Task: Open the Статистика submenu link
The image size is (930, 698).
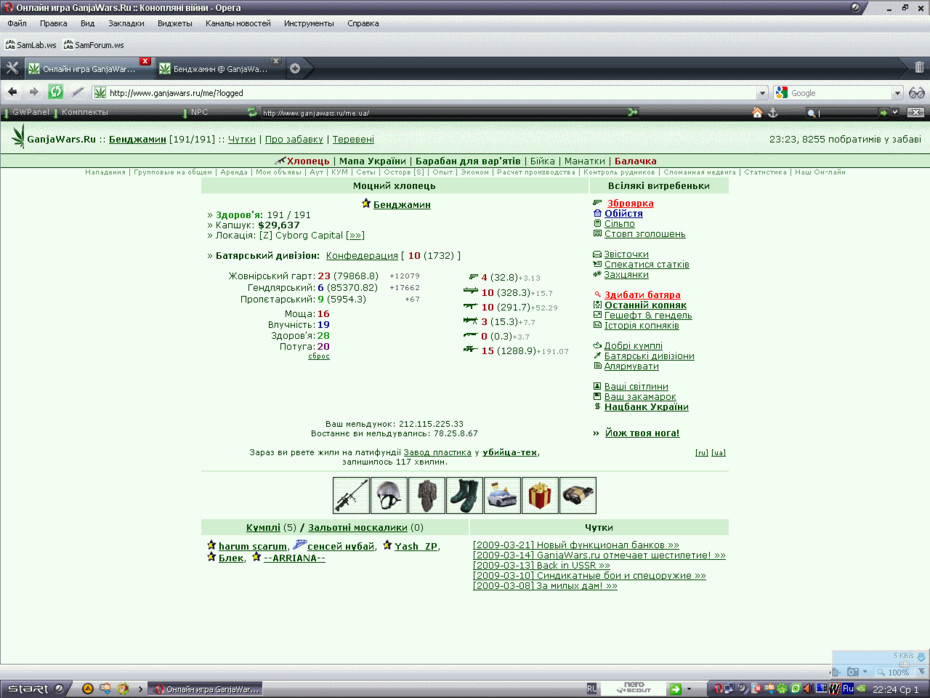Action: [765, 172]
